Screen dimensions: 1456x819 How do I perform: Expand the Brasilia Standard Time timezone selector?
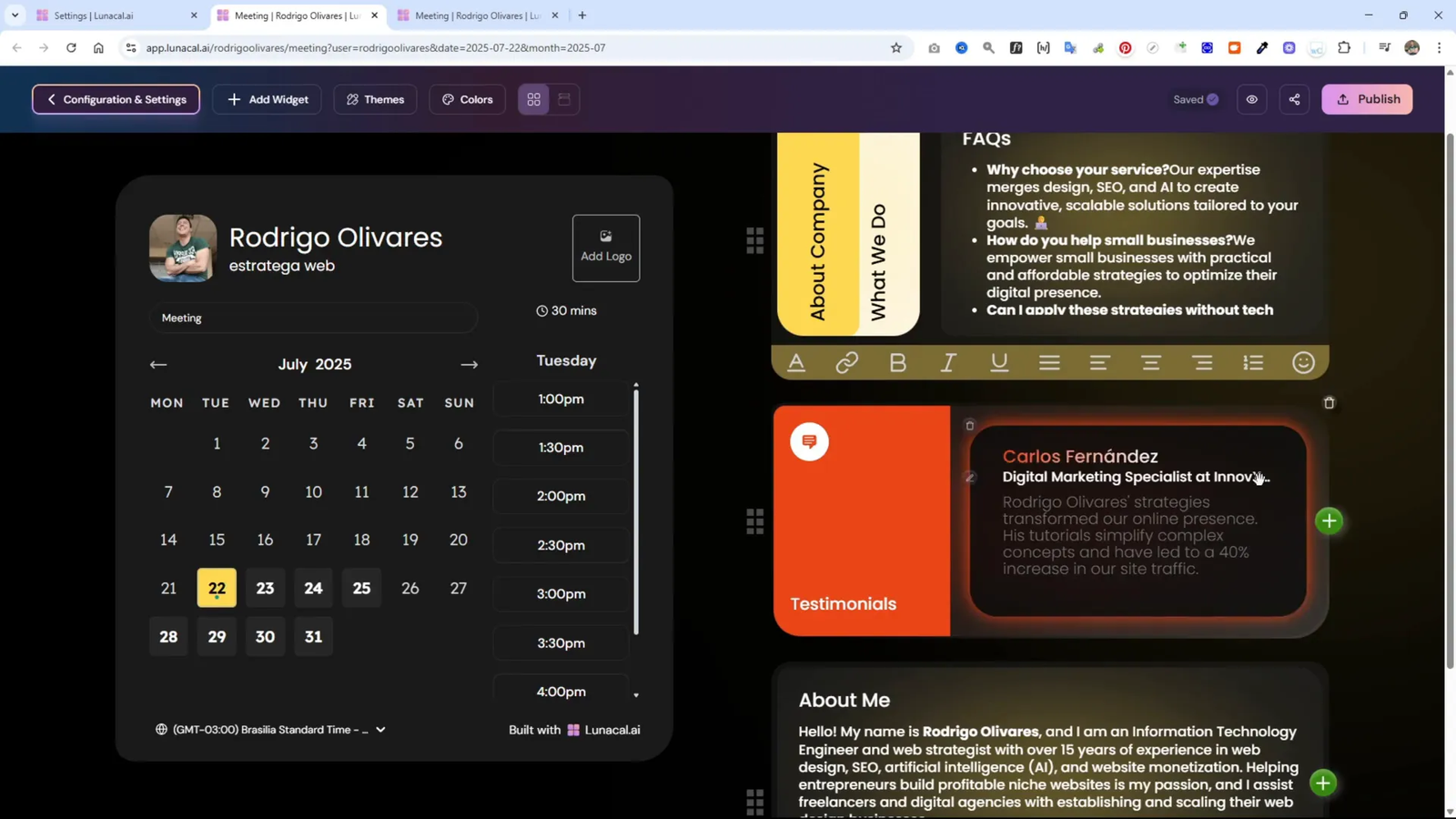379,729
